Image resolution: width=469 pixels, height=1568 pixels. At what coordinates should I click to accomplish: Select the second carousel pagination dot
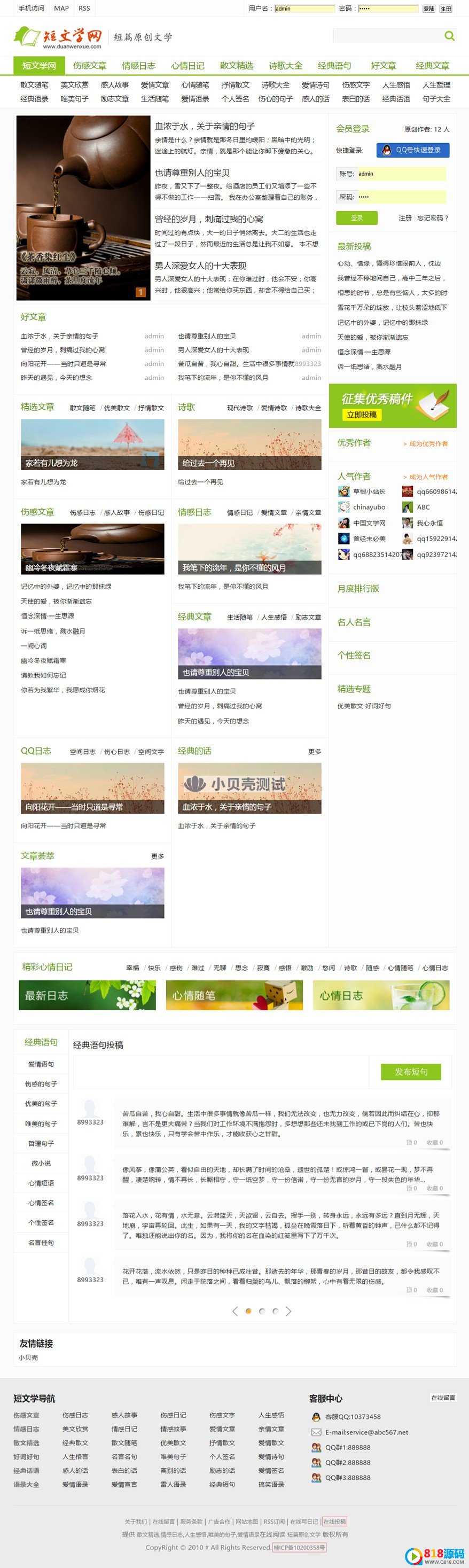point(262,1311)
